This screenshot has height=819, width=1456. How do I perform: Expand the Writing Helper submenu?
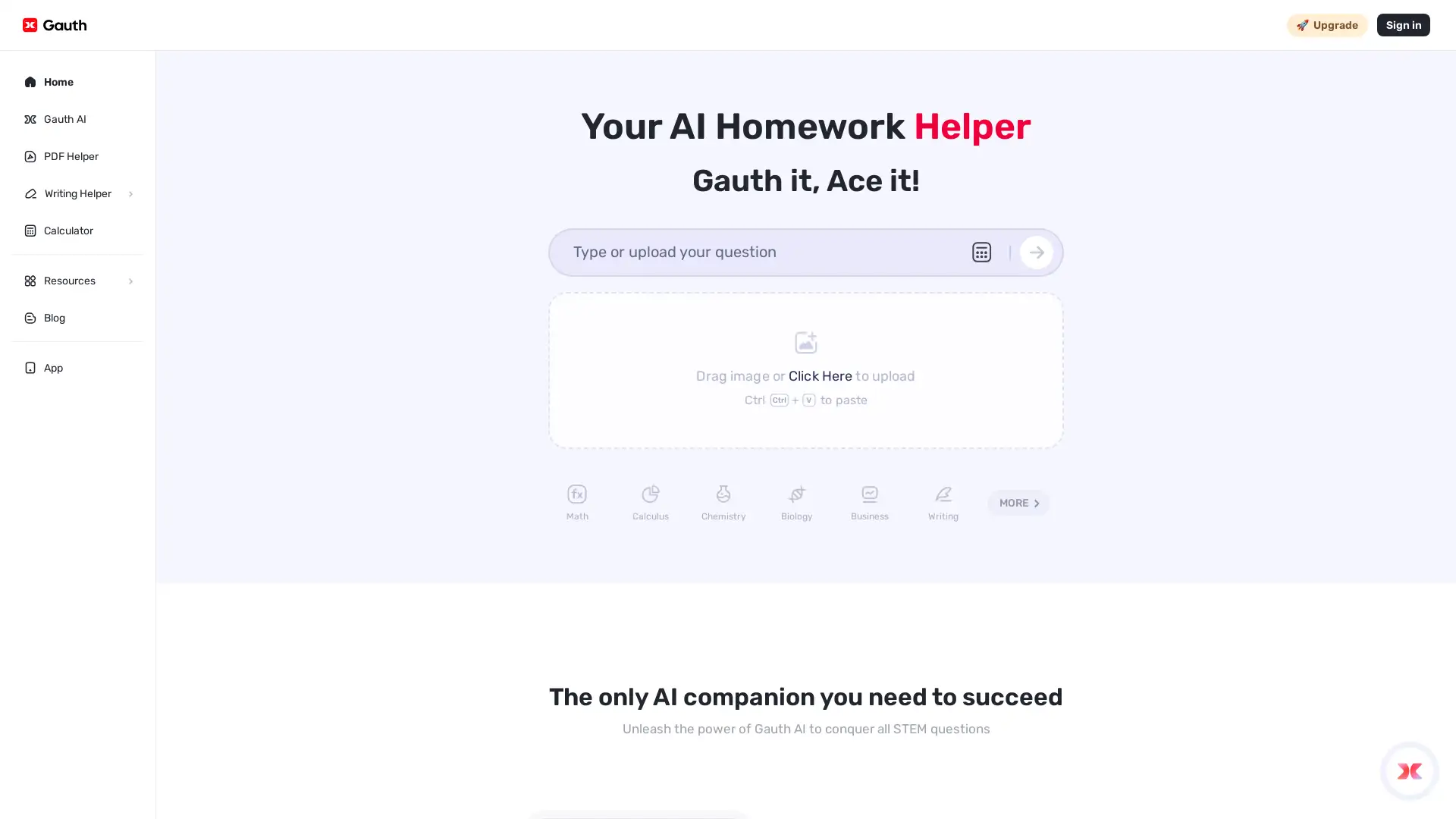click(x=130, y=193)
